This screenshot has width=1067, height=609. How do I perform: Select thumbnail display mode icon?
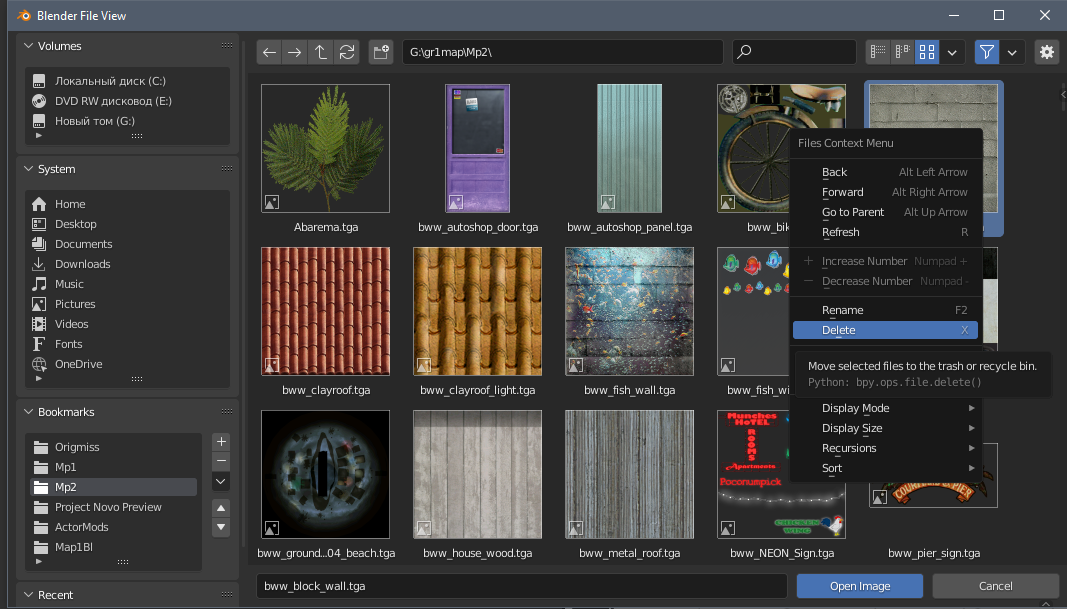927,52
